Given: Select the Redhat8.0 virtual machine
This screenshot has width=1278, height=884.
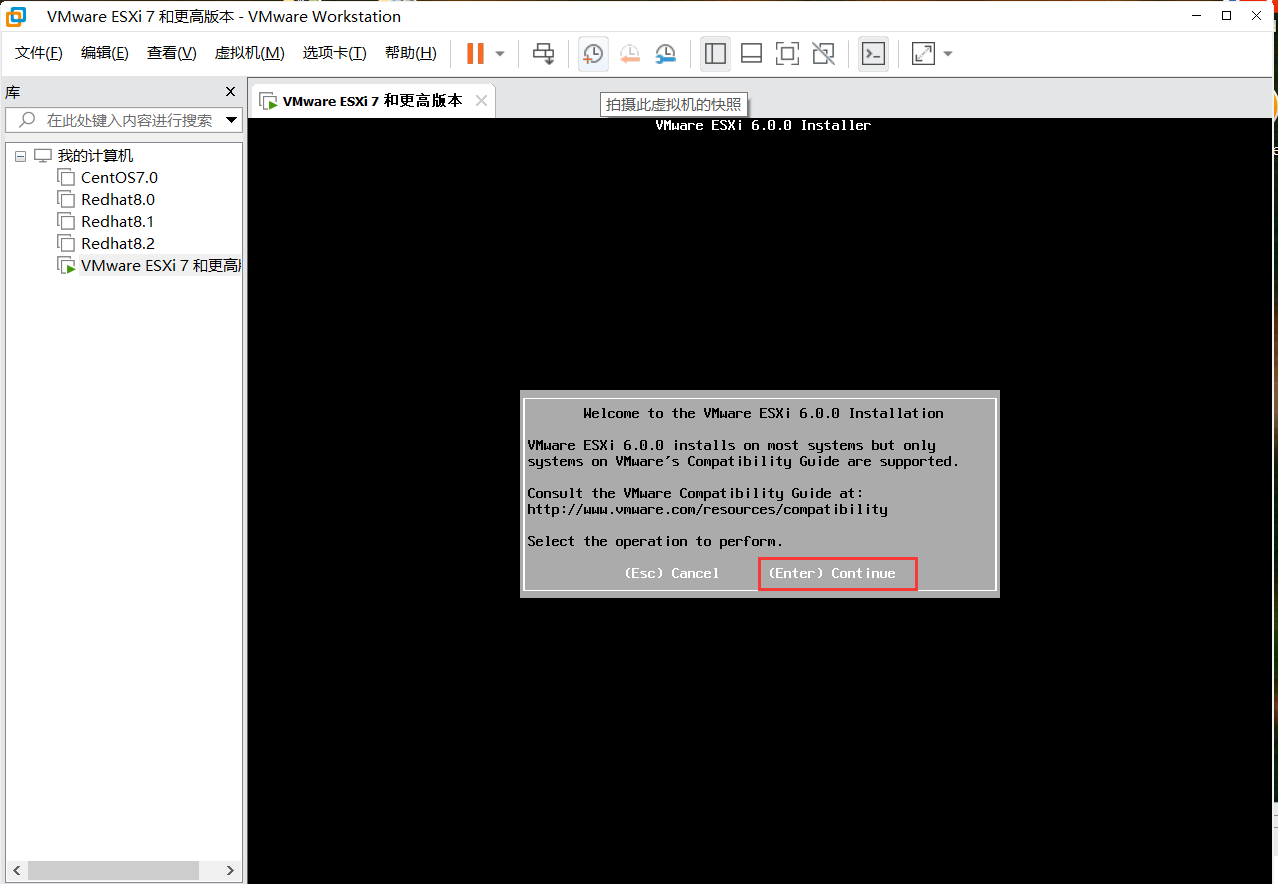Looking at the screenshot, I should click(x=118, y=200).
